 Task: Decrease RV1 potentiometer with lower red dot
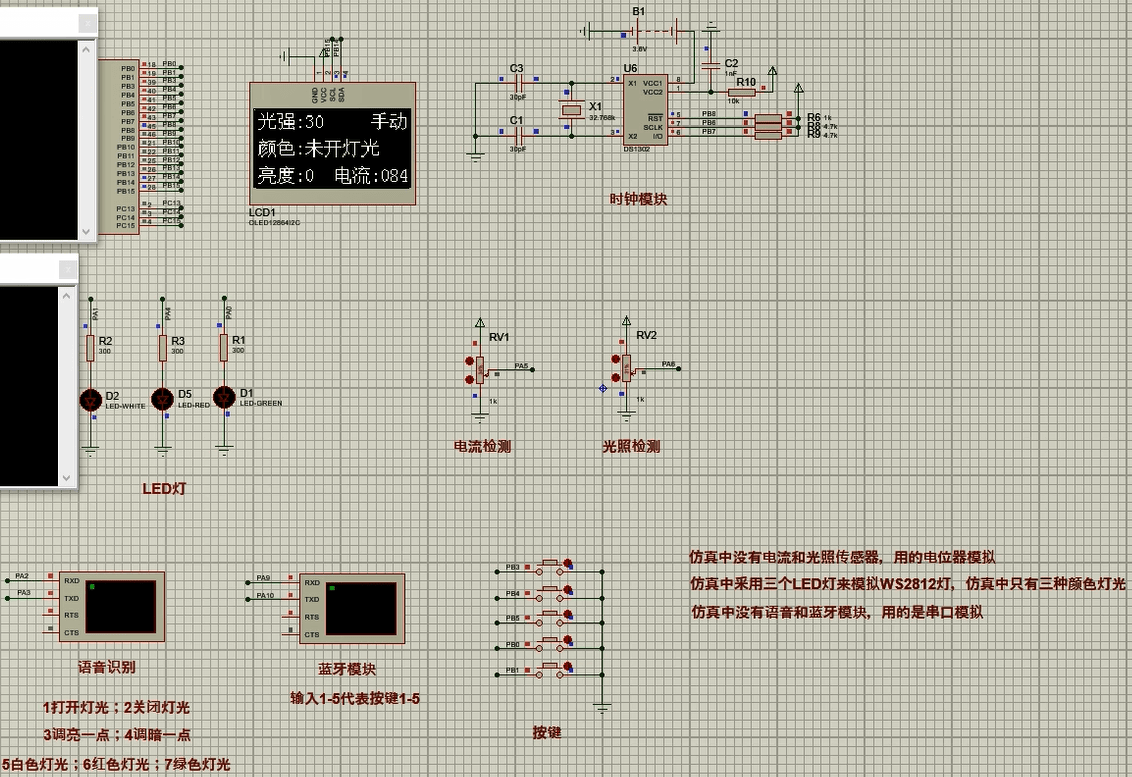tap(468, 379)
